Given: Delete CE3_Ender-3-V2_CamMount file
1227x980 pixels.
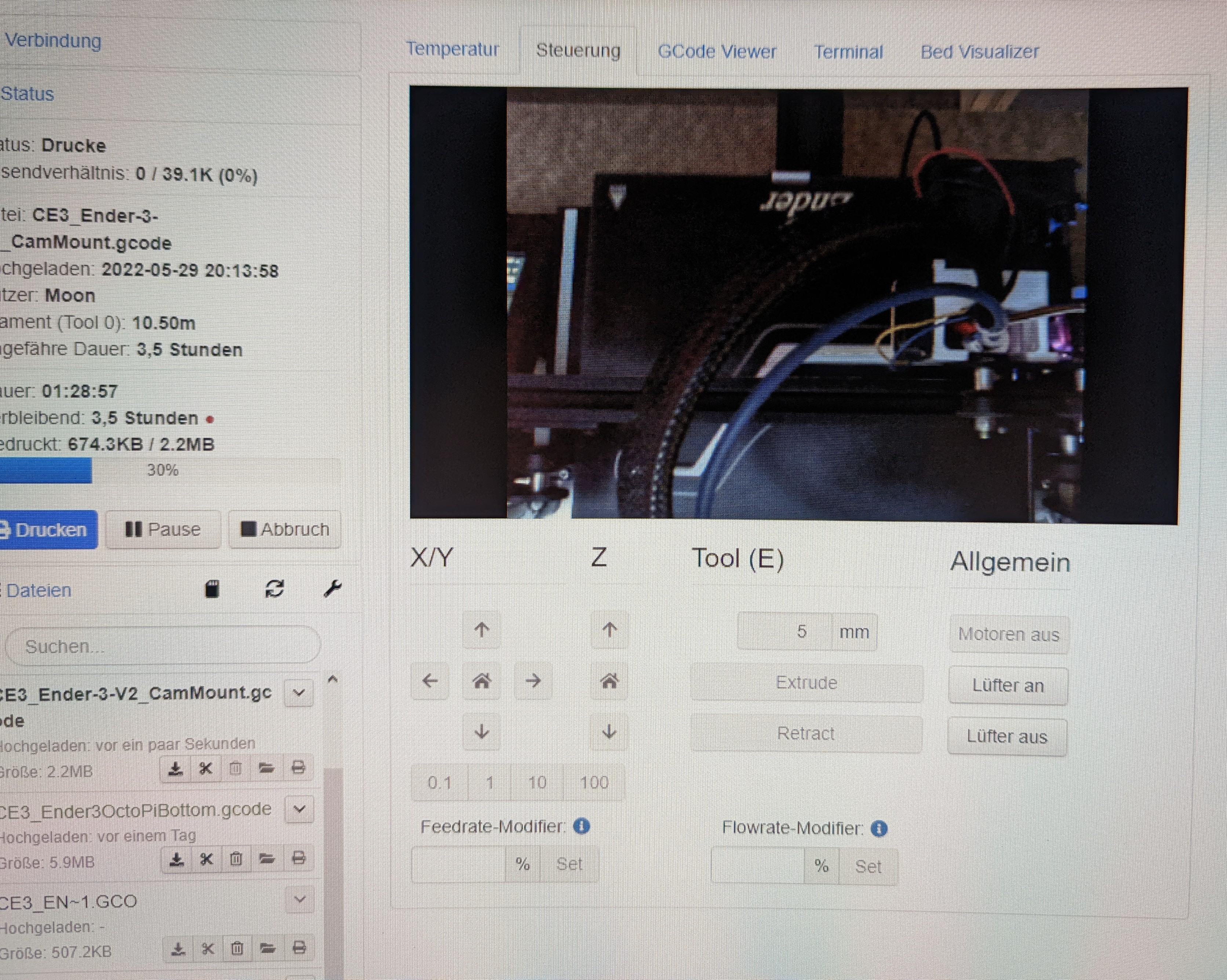Looking at the screenshot, I should [x=236, y=769].
